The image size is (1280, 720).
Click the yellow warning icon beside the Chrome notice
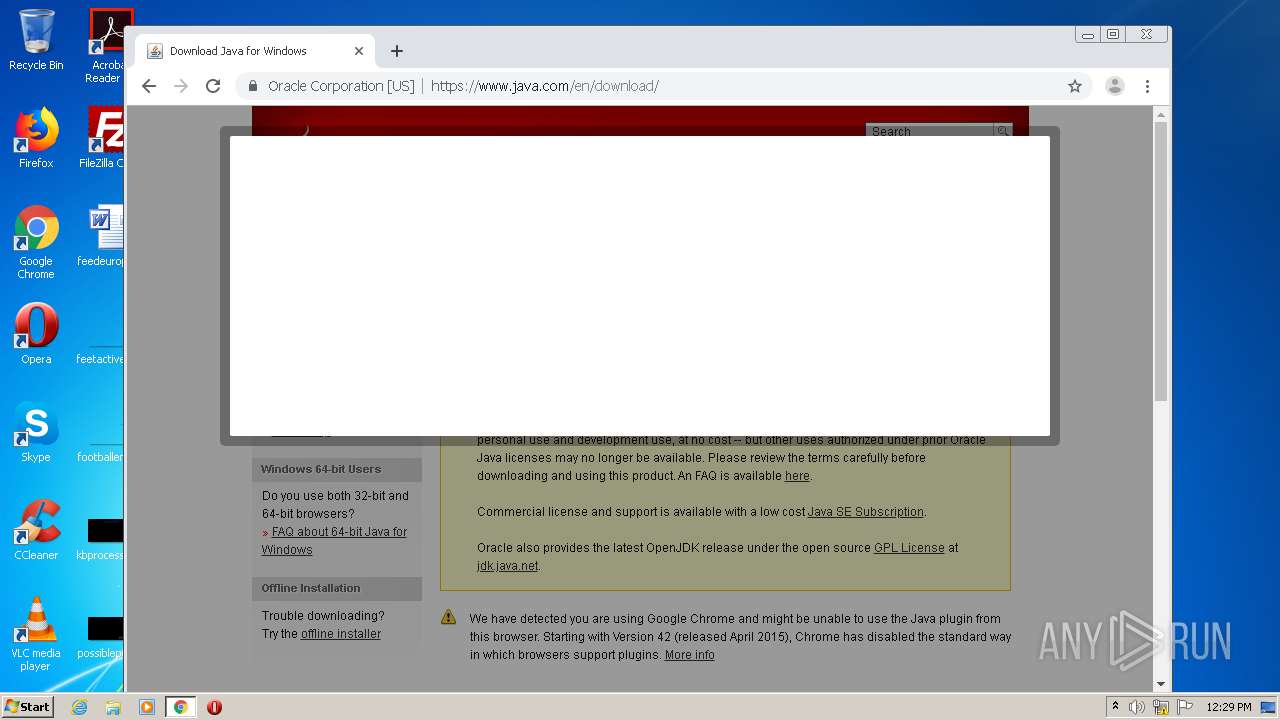tap(449, 618)
